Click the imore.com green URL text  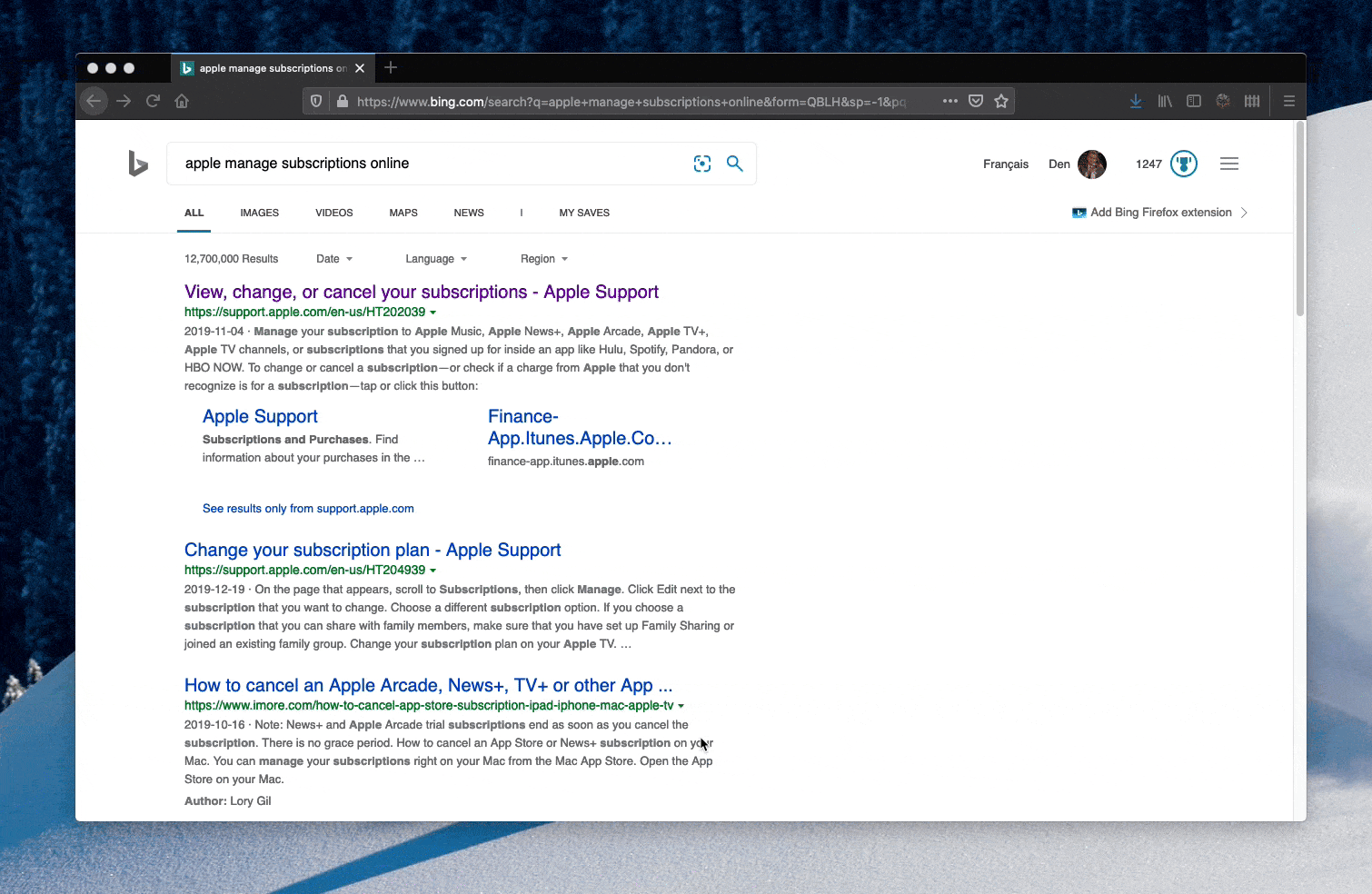click(429, 706)
